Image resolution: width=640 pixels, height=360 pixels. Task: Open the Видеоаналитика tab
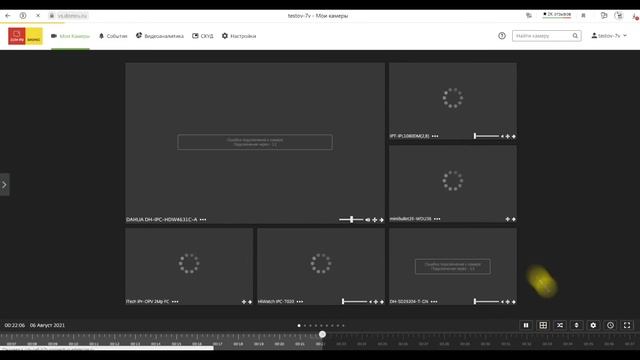pyautogui.click(x=160, y=36)
